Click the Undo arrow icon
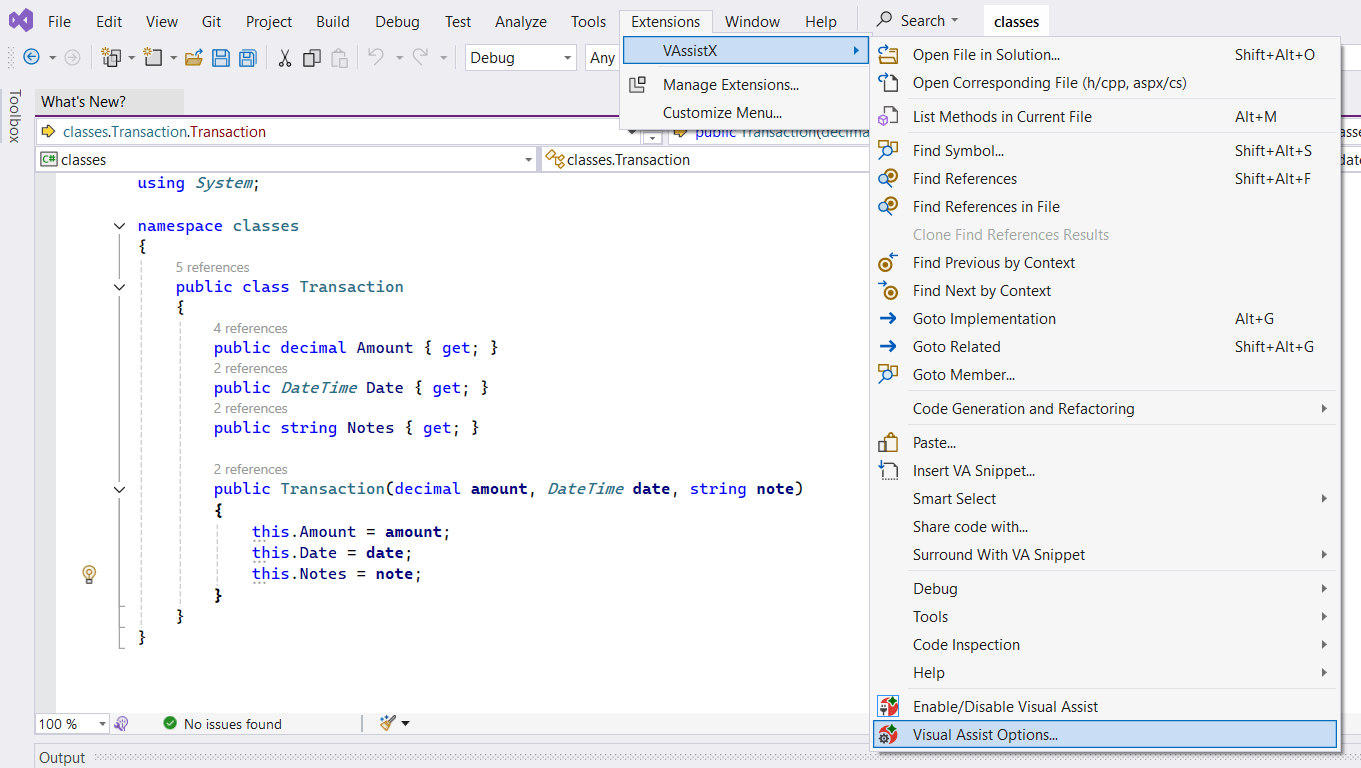 pos(376,58)
